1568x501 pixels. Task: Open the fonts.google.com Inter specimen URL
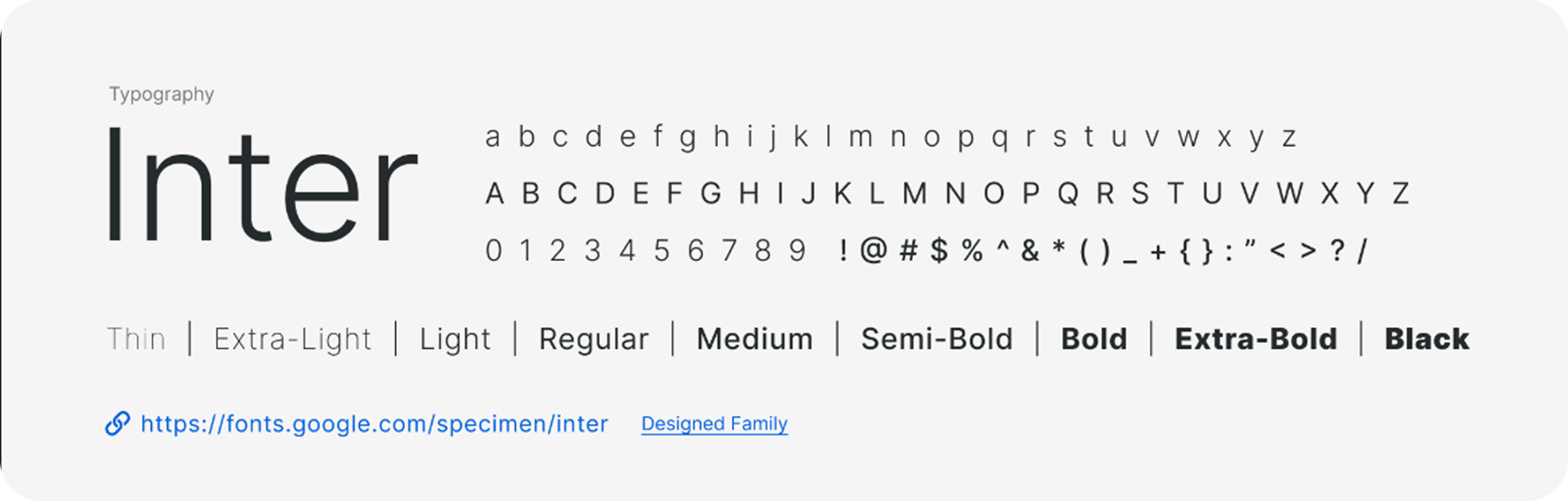click(x=374, y=423)
